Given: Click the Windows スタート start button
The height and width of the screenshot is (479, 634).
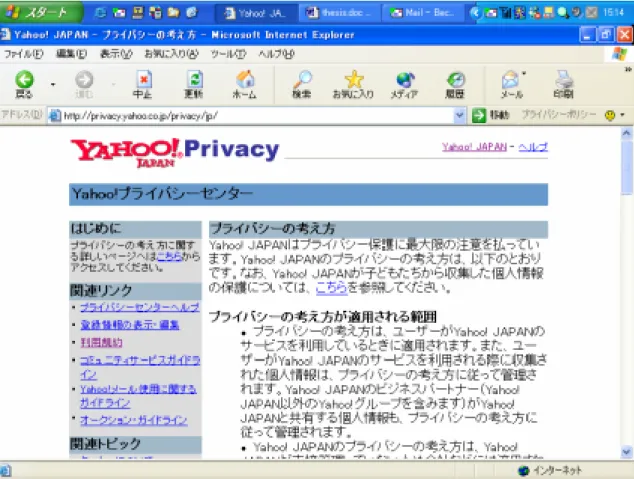Looking at the screenshot, I should pos(40,13).
